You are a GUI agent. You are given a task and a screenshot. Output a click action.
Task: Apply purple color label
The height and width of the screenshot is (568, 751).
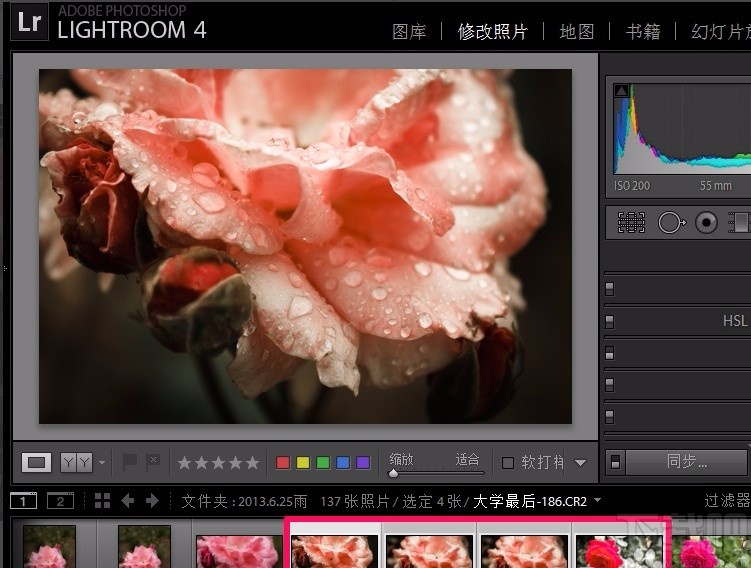[363, 463]
